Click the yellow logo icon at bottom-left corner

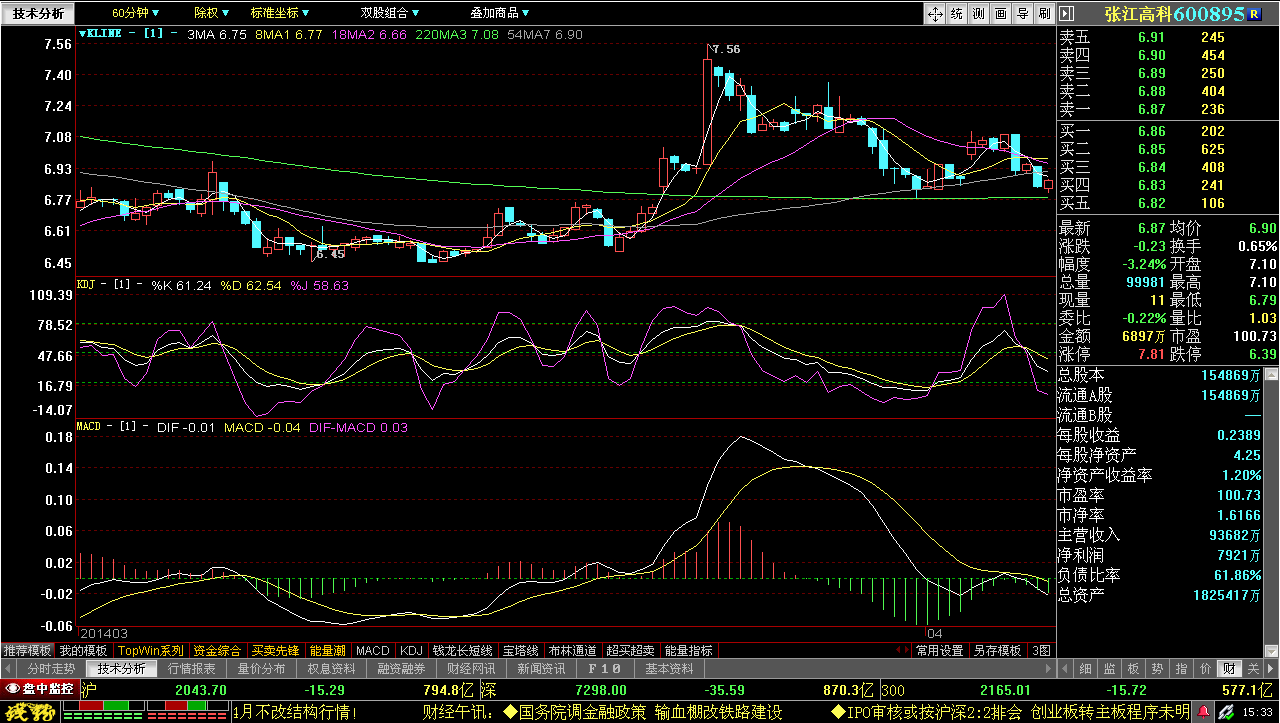coord(29,712)
